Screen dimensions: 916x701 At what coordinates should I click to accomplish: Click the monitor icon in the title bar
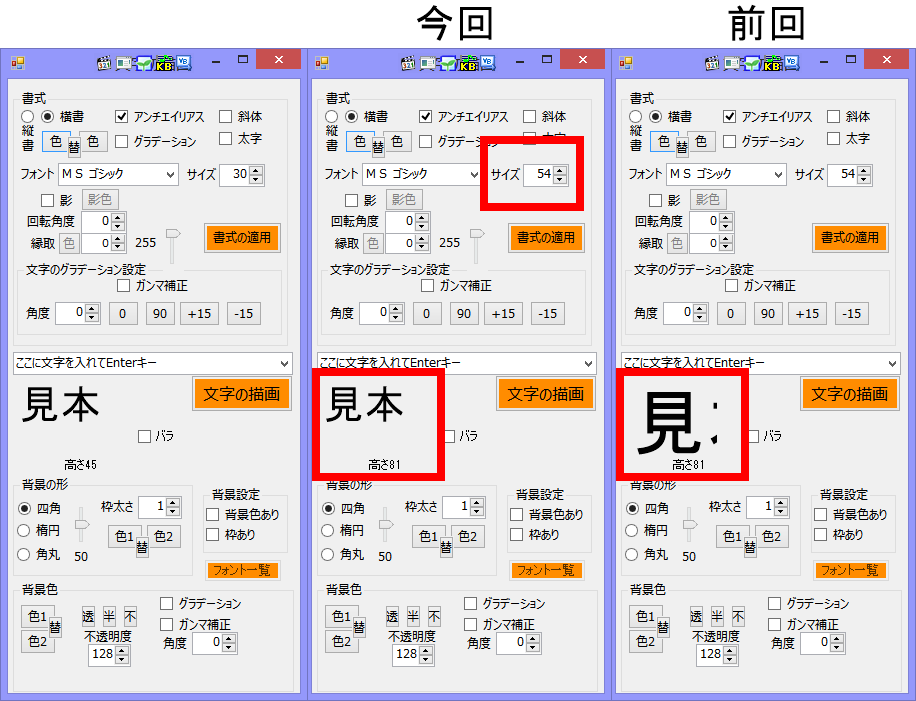[123, 61]
